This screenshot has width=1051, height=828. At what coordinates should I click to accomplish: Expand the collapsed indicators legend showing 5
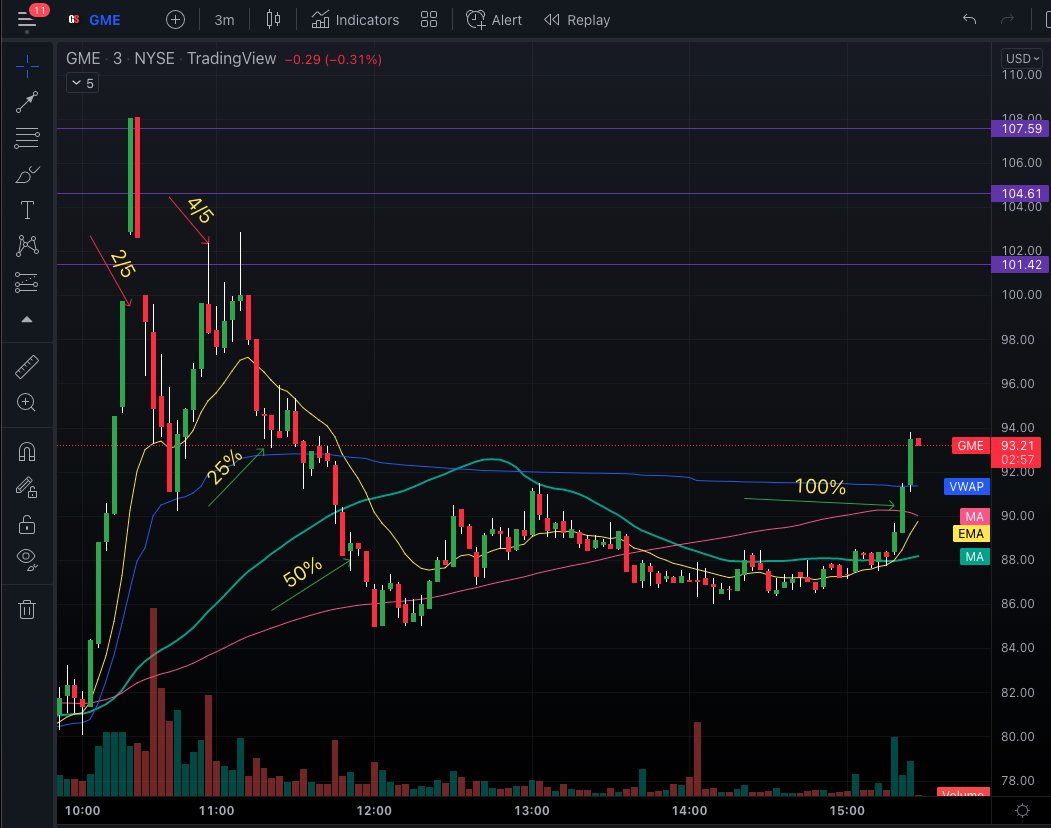[x=82, y=83]
